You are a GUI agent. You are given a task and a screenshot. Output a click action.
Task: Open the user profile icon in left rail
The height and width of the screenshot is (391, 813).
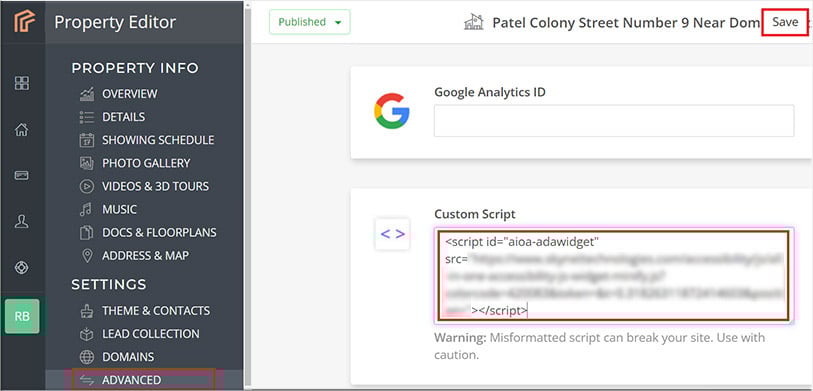tap(22, 221)
